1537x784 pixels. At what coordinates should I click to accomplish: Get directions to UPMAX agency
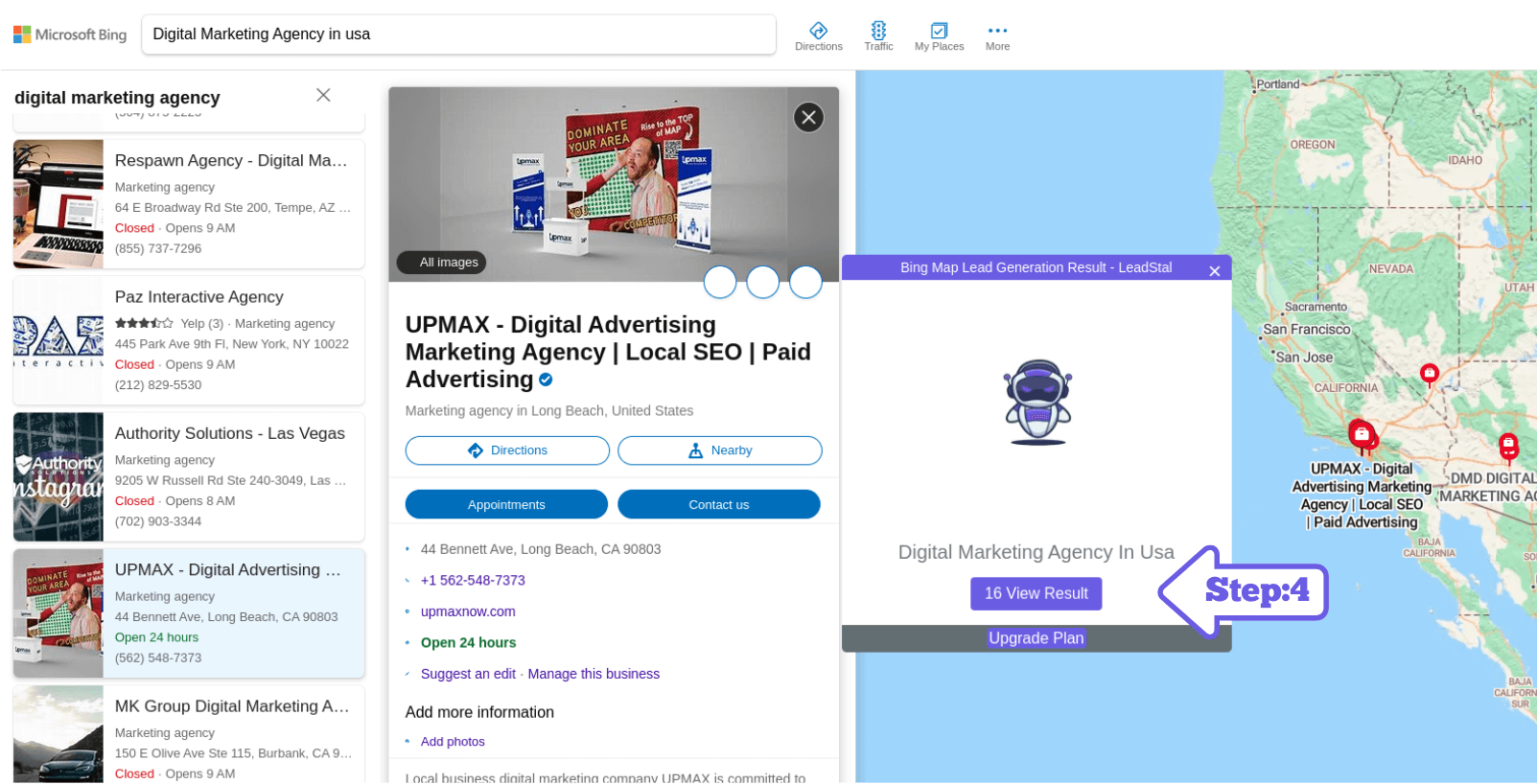pos(507,450)
